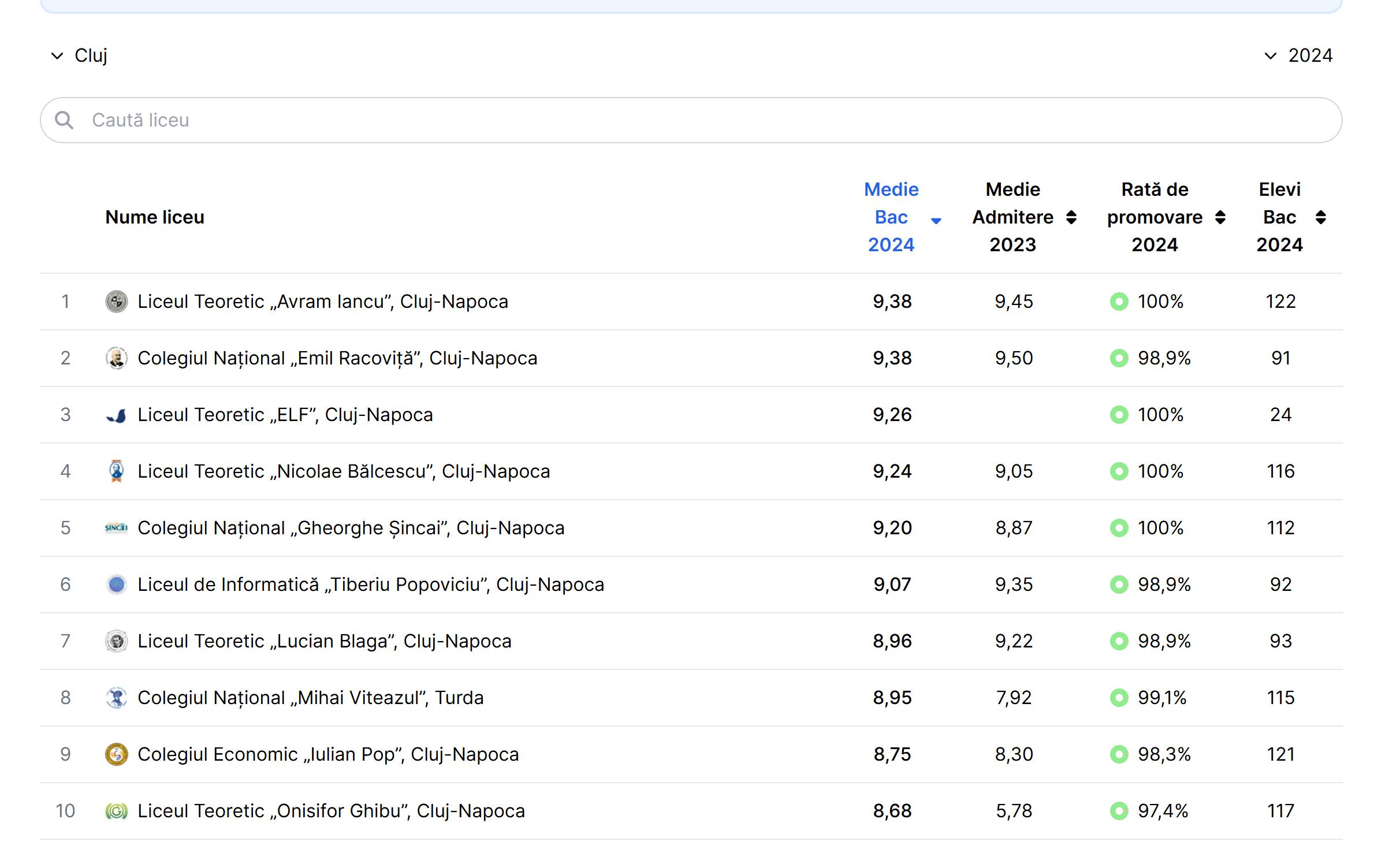Open Liceul Teoretic Lucian Blaga link

click(324, 641)
